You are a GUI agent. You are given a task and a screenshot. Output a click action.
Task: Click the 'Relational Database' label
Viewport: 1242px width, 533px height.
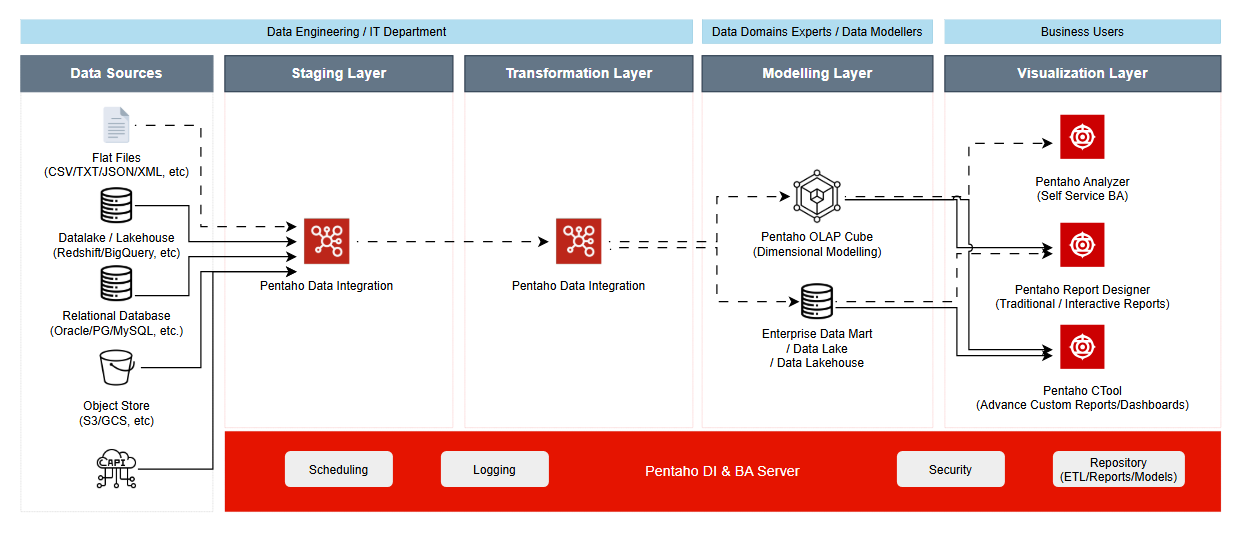click(116, 316)
